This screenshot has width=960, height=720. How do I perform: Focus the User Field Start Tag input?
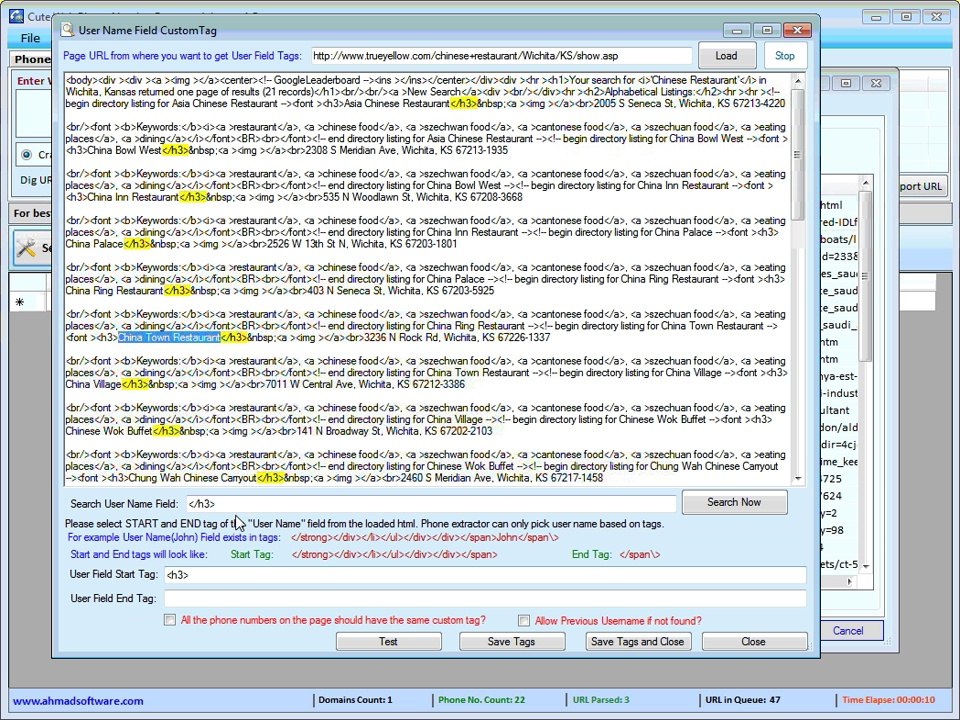(x=485, y=575)
